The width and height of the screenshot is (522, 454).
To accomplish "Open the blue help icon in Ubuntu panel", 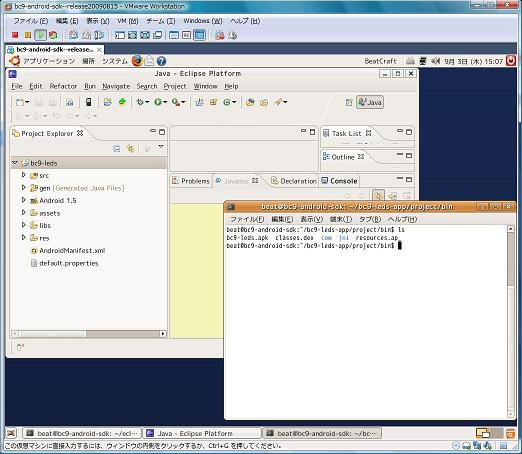I will [161, 61].
